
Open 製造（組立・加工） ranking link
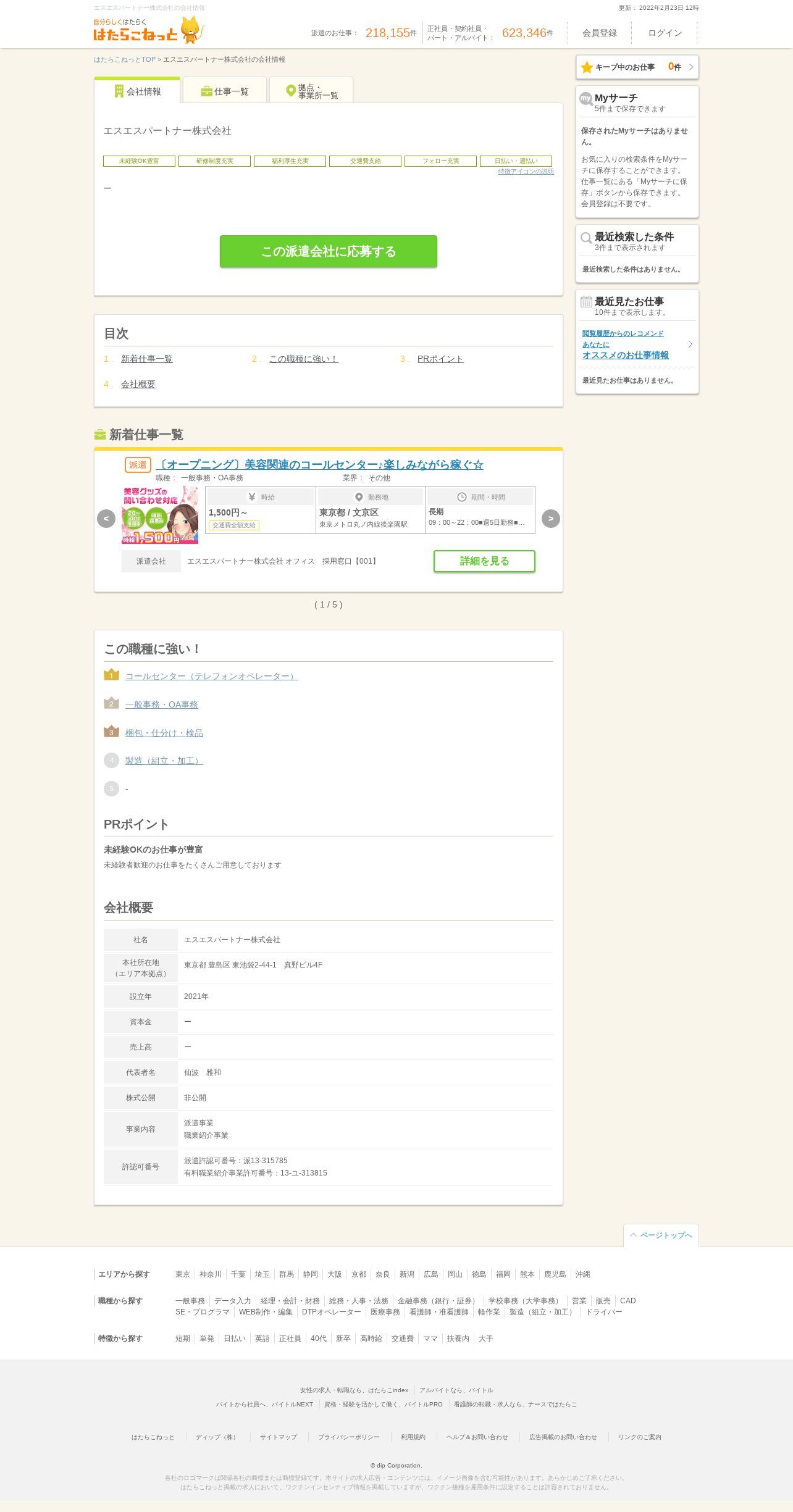[164, 761]
